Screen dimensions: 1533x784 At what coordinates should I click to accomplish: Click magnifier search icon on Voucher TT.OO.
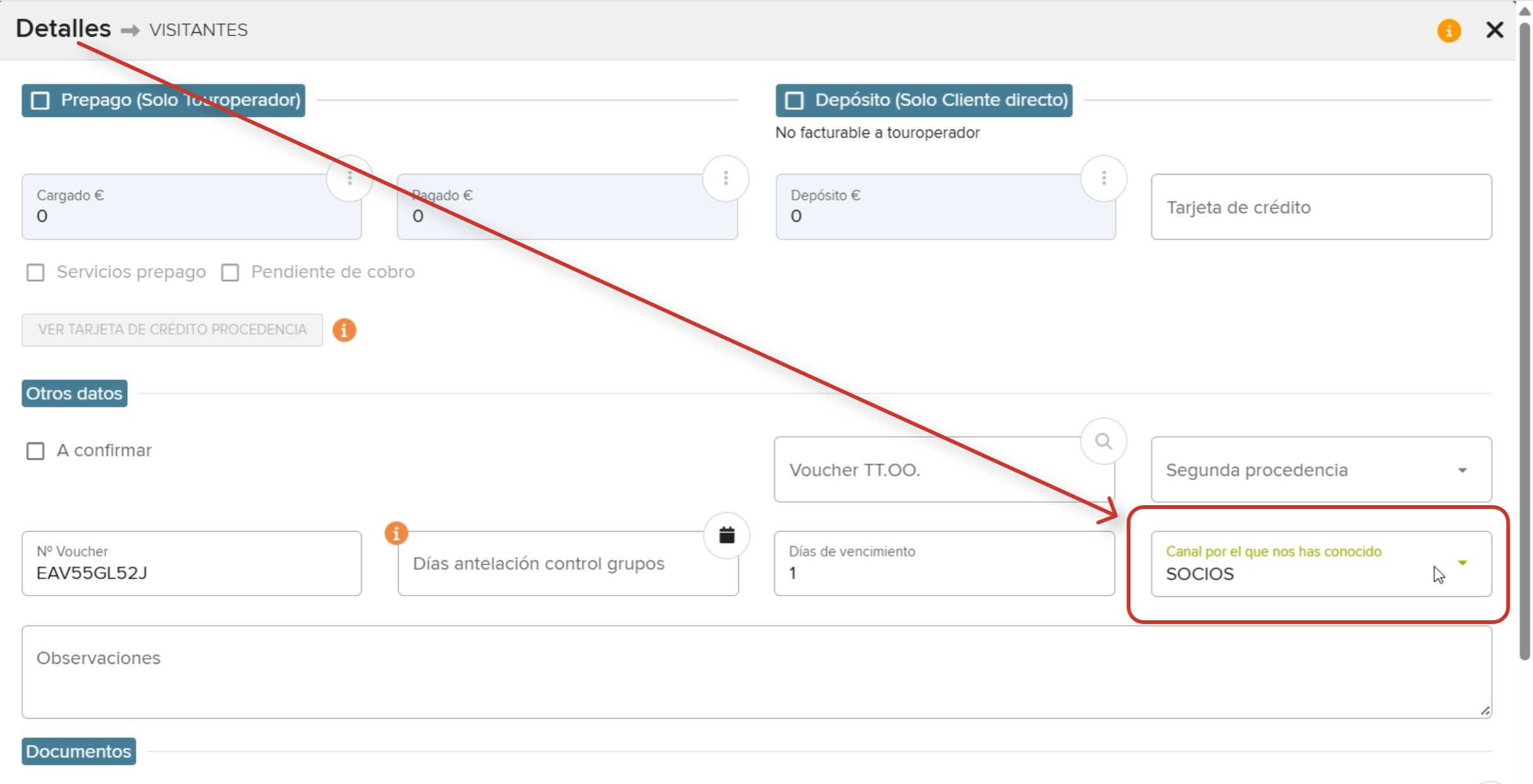click(x=1104, y=441)
